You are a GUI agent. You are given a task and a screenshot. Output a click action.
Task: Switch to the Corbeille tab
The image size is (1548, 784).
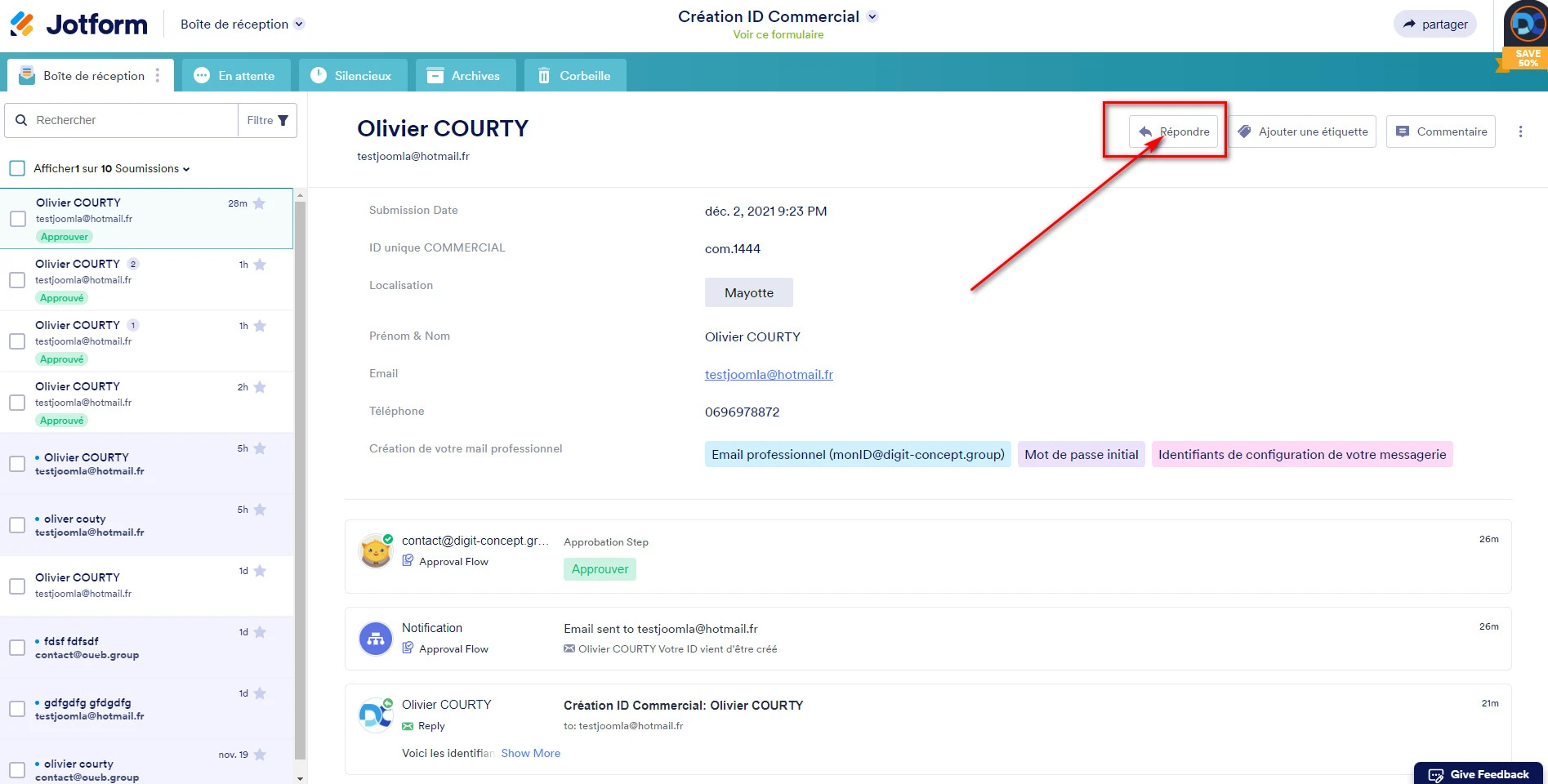574,76
